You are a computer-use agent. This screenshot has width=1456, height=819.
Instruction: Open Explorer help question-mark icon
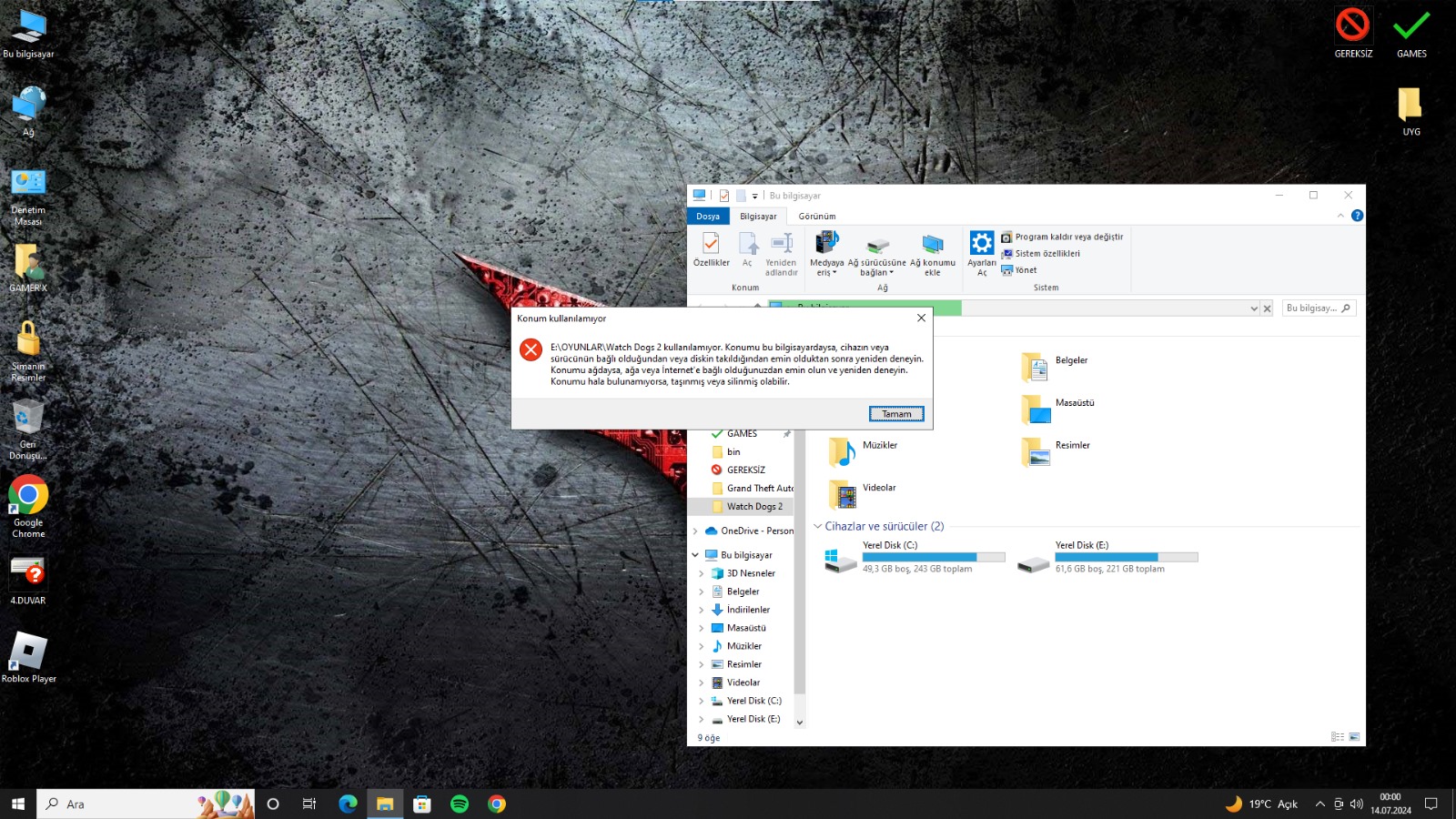(1357, 216)
